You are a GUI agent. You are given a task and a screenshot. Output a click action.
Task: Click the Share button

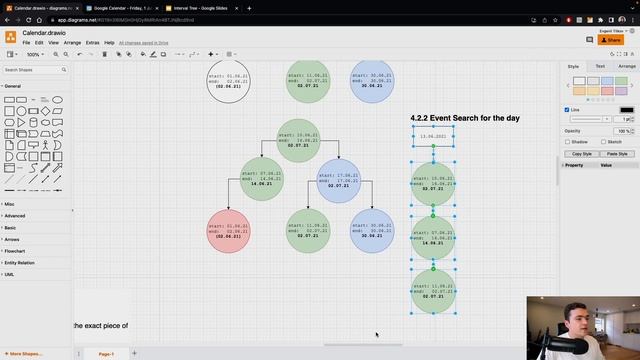pos(611,40)
